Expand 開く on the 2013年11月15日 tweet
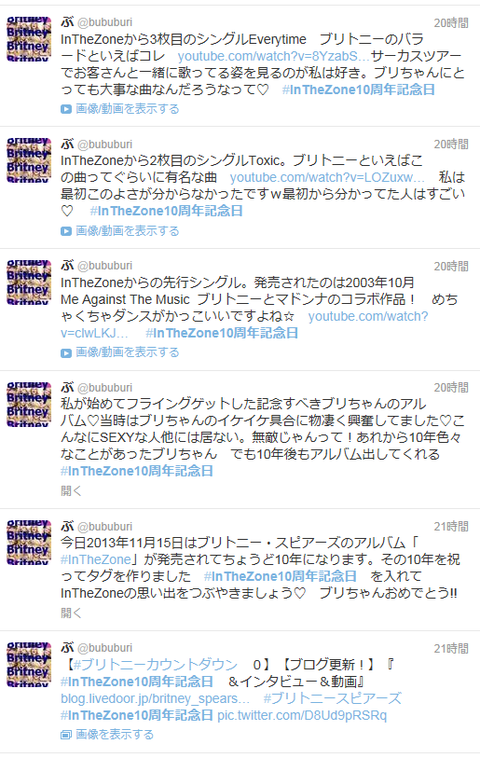 click(71, 613)
